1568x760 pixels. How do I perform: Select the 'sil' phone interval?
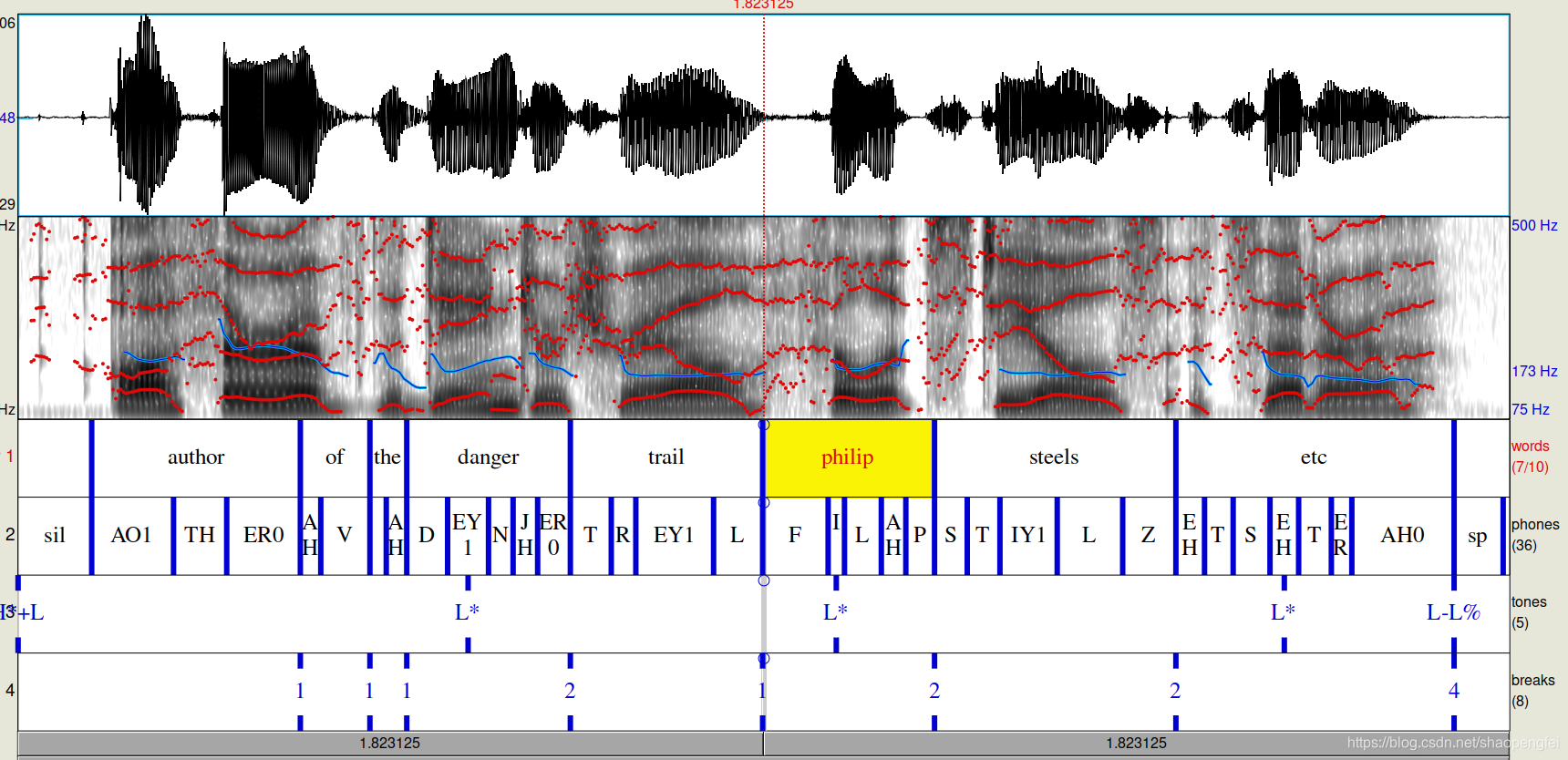[x=55, y=536]
